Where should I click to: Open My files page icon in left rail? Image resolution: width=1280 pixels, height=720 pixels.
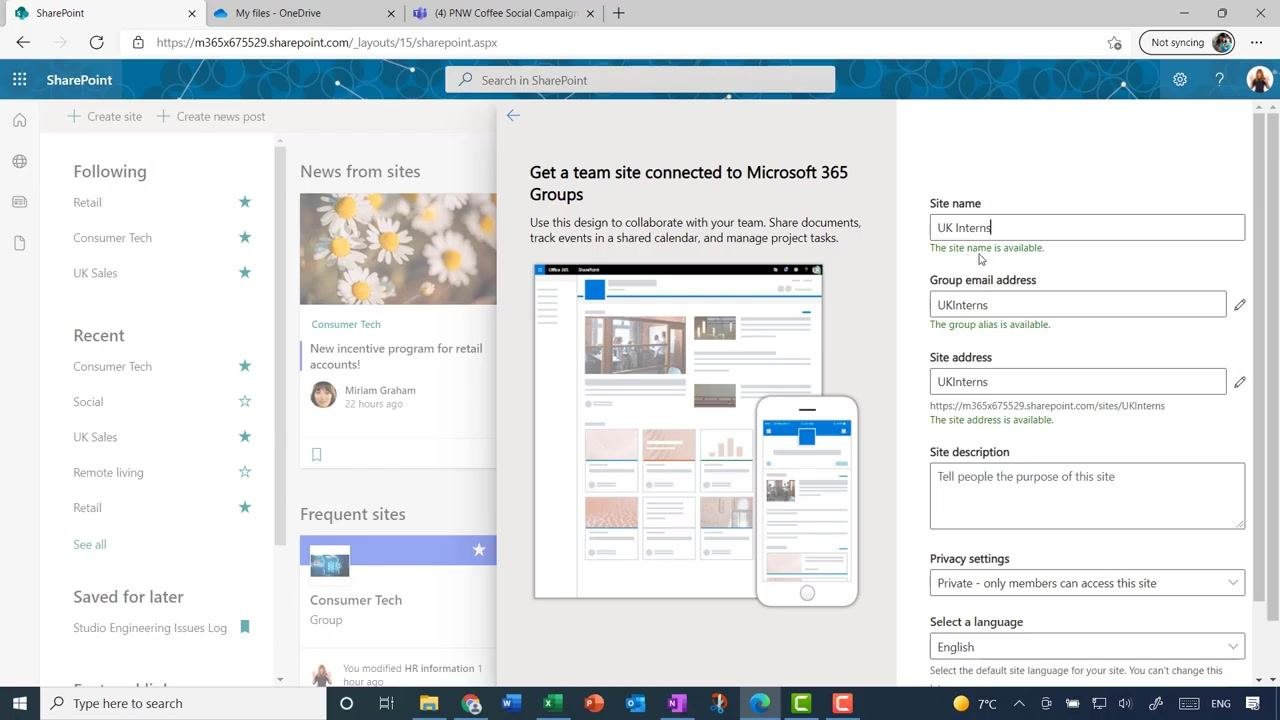point(19,243)
